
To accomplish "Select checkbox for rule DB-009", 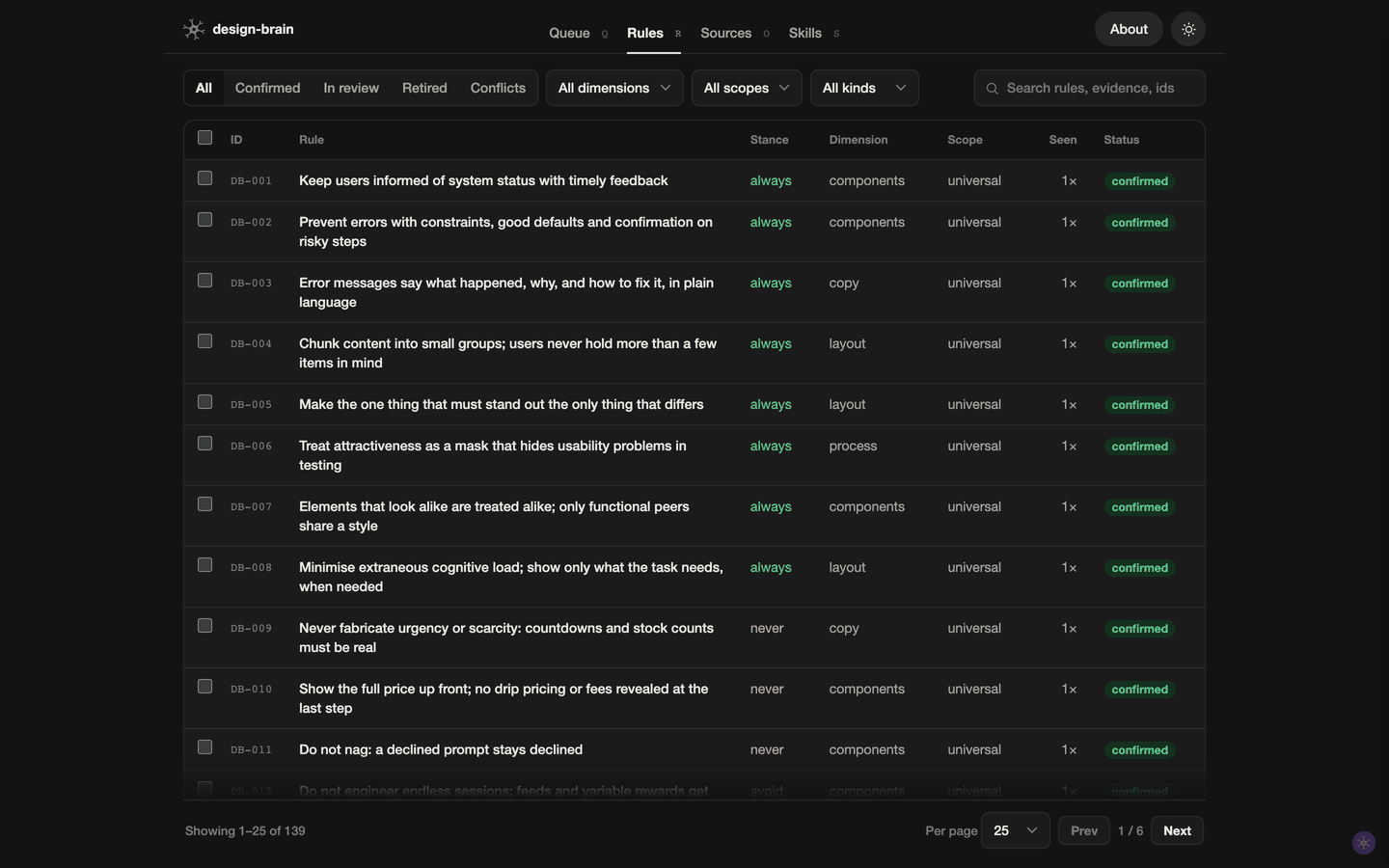I will tap(204, 626).
